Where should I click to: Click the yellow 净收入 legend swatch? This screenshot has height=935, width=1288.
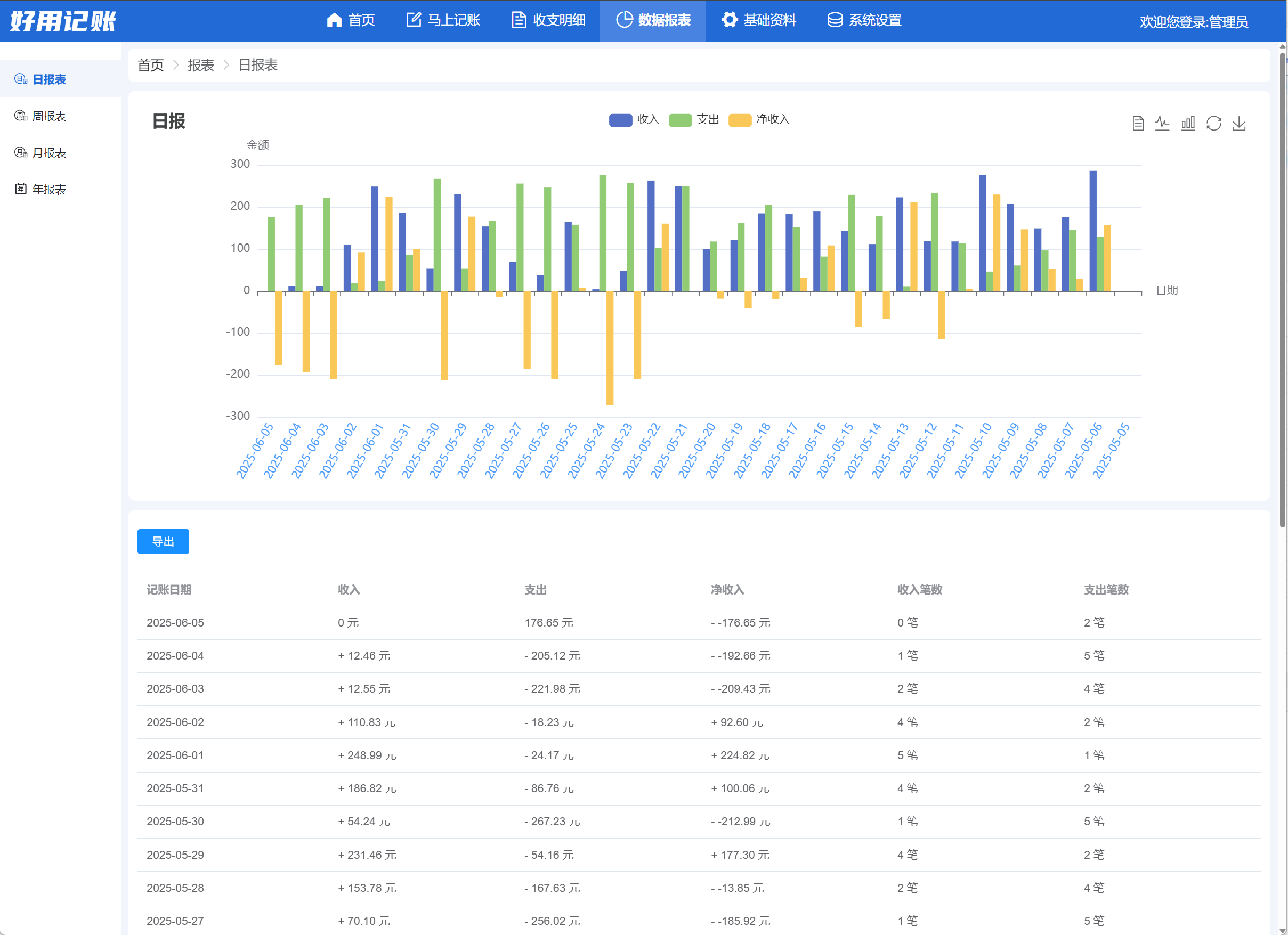tap(740, 120)
